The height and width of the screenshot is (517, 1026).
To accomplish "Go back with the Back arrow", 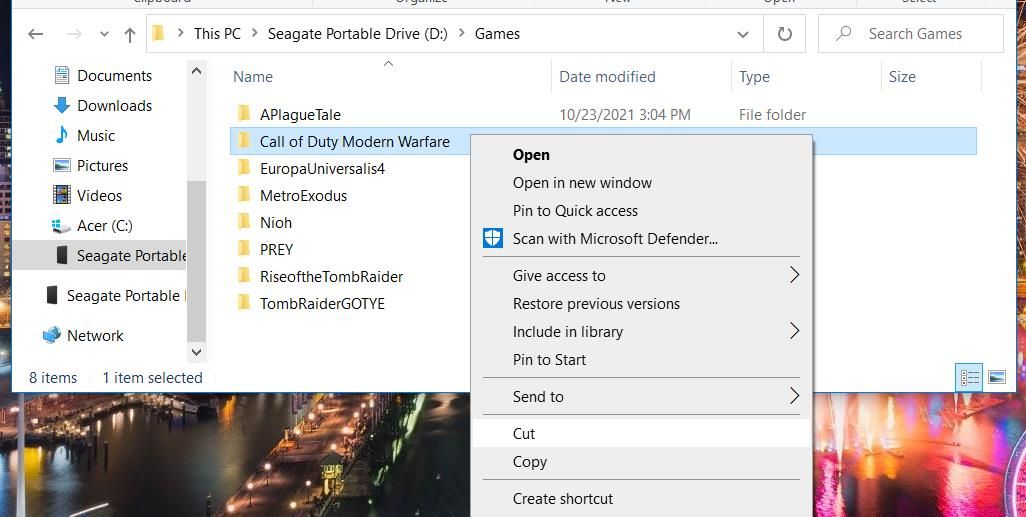I will tap(36, 34).
